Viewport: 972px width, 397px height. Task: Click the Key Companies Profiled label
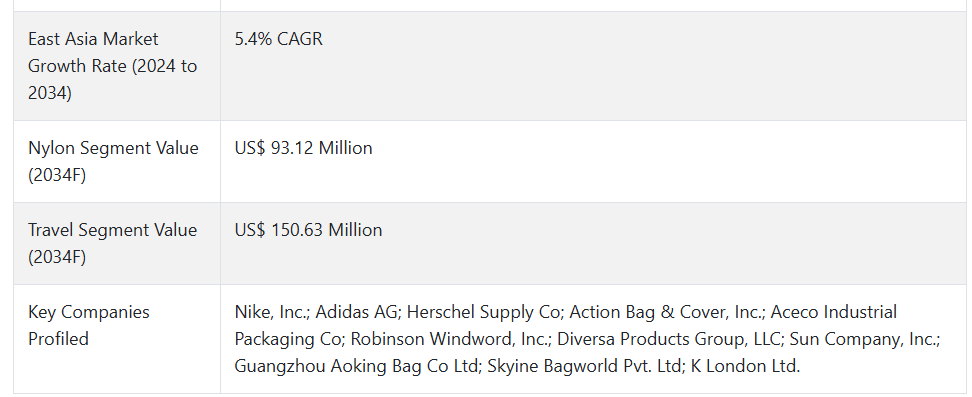pyautogui.click(x=89, y=325)
